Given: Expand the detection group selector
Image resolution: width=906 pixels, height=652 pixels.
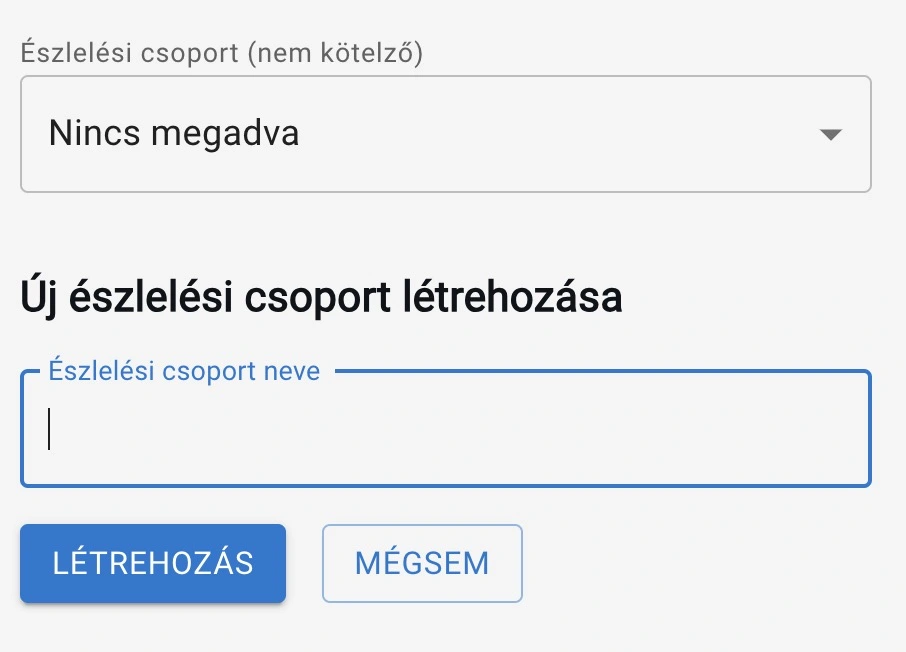Looking at the screenshot, I should click(445, 133).
